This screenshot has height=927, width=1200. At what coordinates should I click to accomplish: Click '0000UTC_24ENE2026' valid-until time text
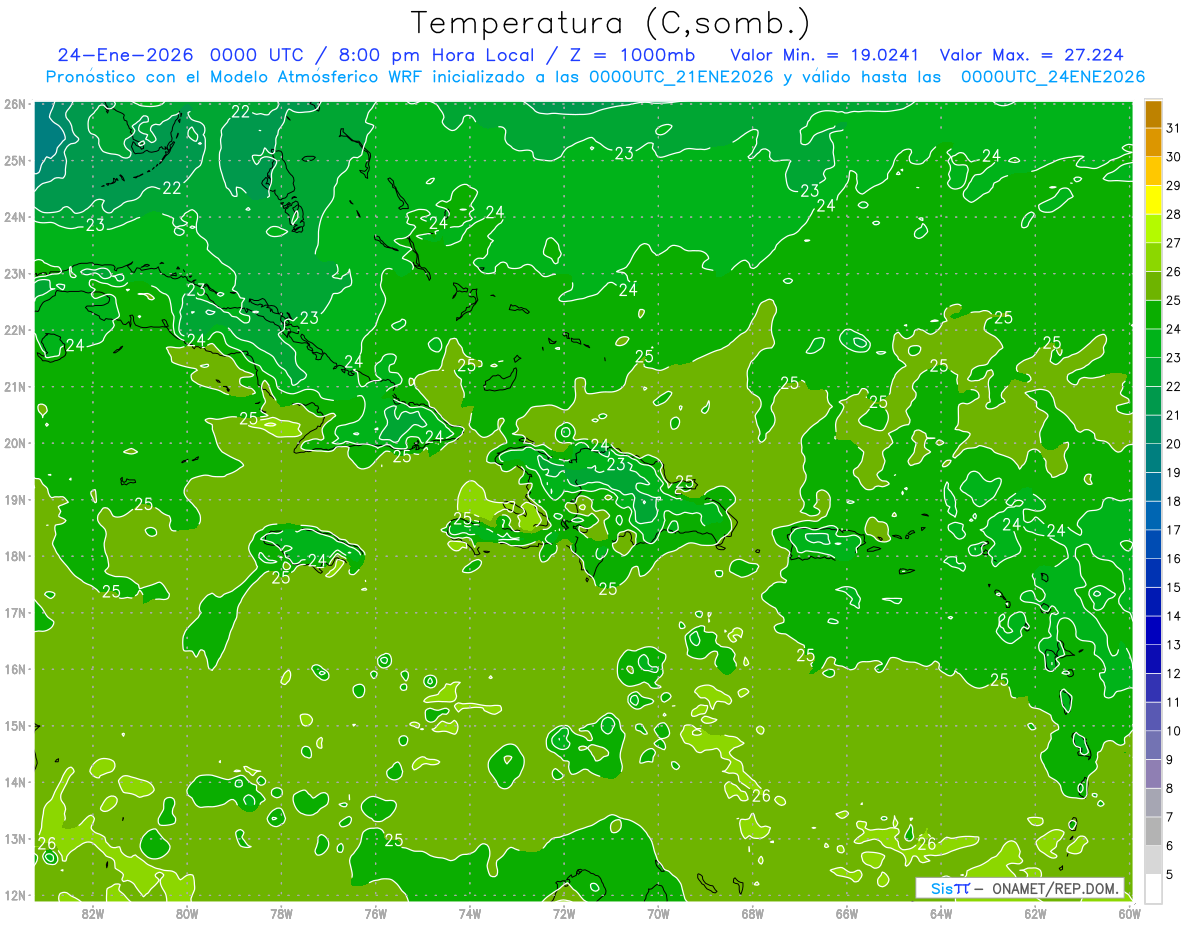tap(1053, 77)
